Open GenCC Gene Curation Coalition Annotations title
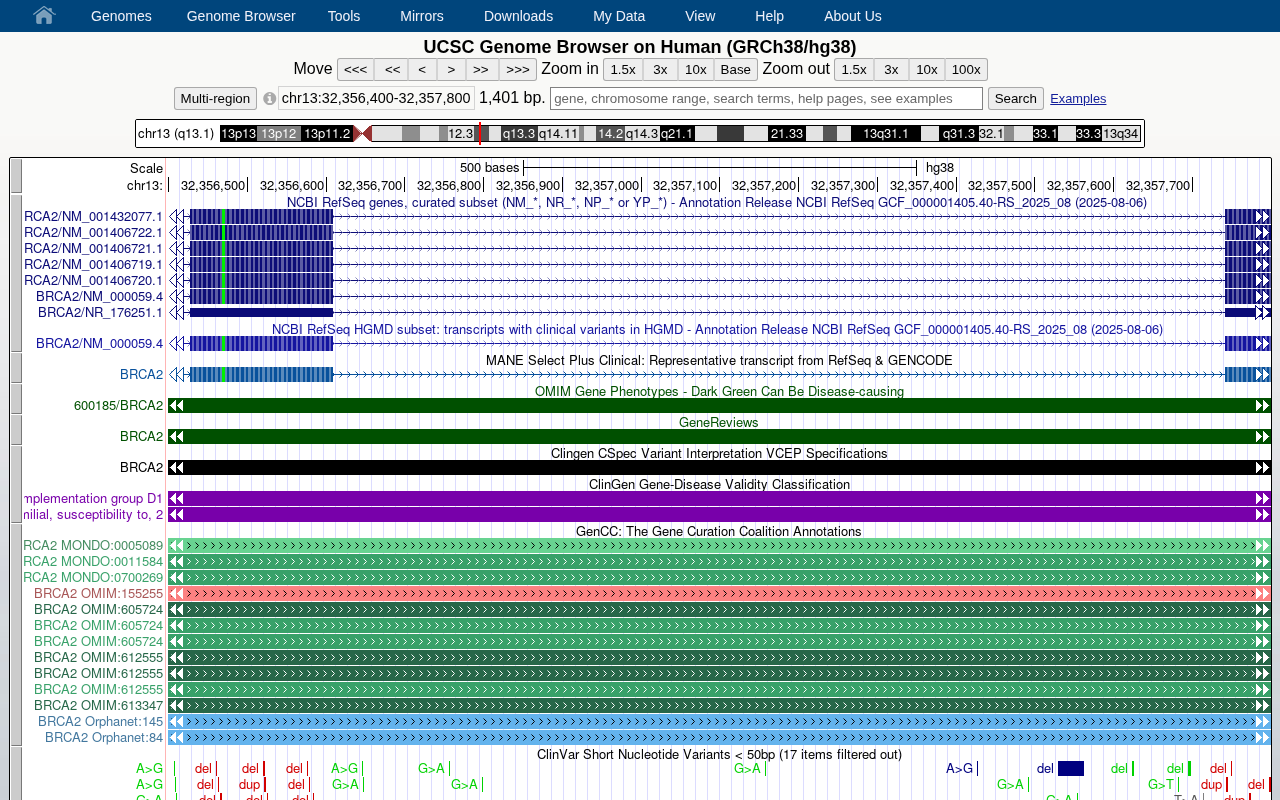This screenshot has height=800, width=1280. pos(718,531)
